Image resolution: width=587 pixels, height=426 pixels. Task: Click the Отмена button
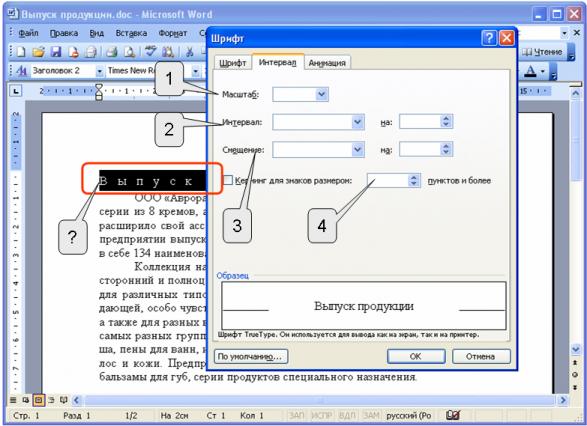(481, 356)
